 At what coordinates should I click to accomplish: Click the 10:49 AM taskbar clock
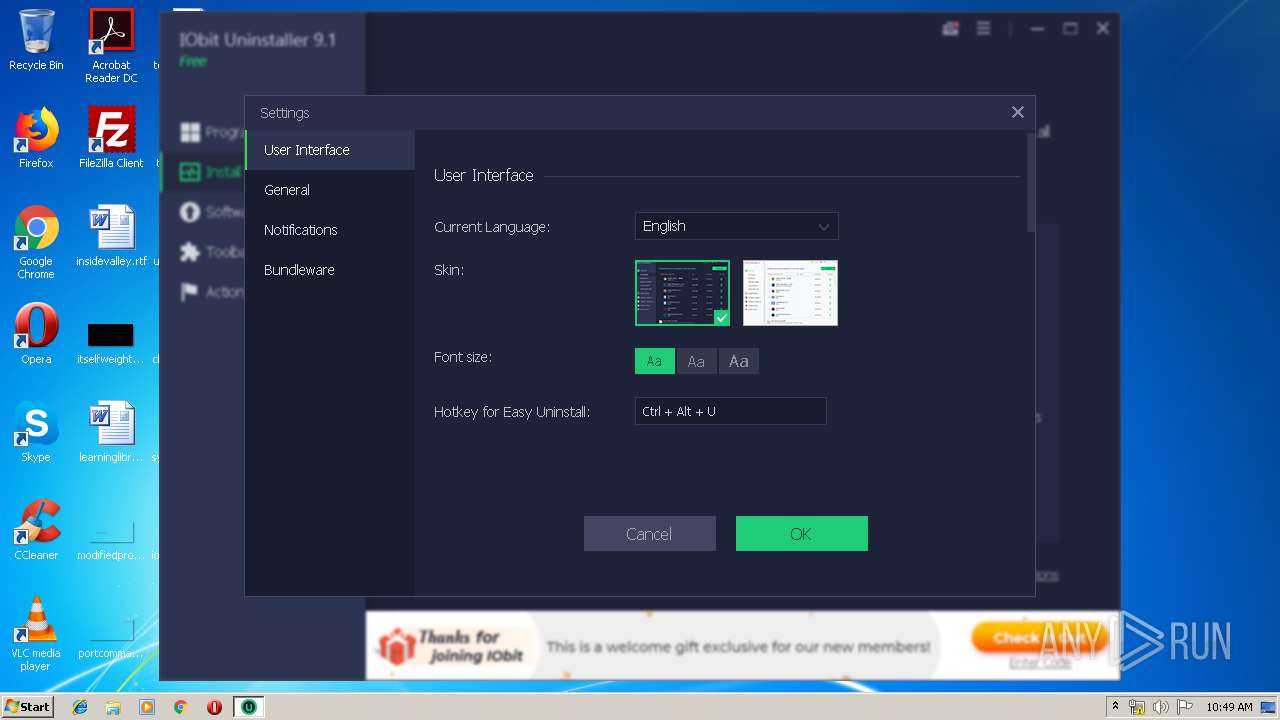click(1229, 707)
